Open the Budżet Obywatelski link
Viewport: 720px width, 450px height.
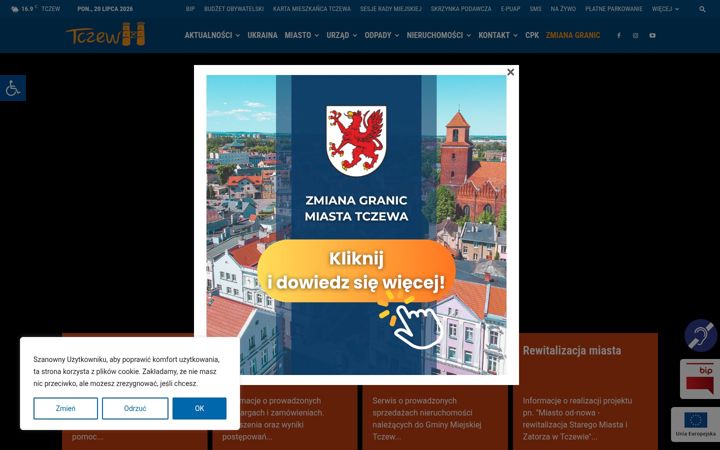point(234,9)
